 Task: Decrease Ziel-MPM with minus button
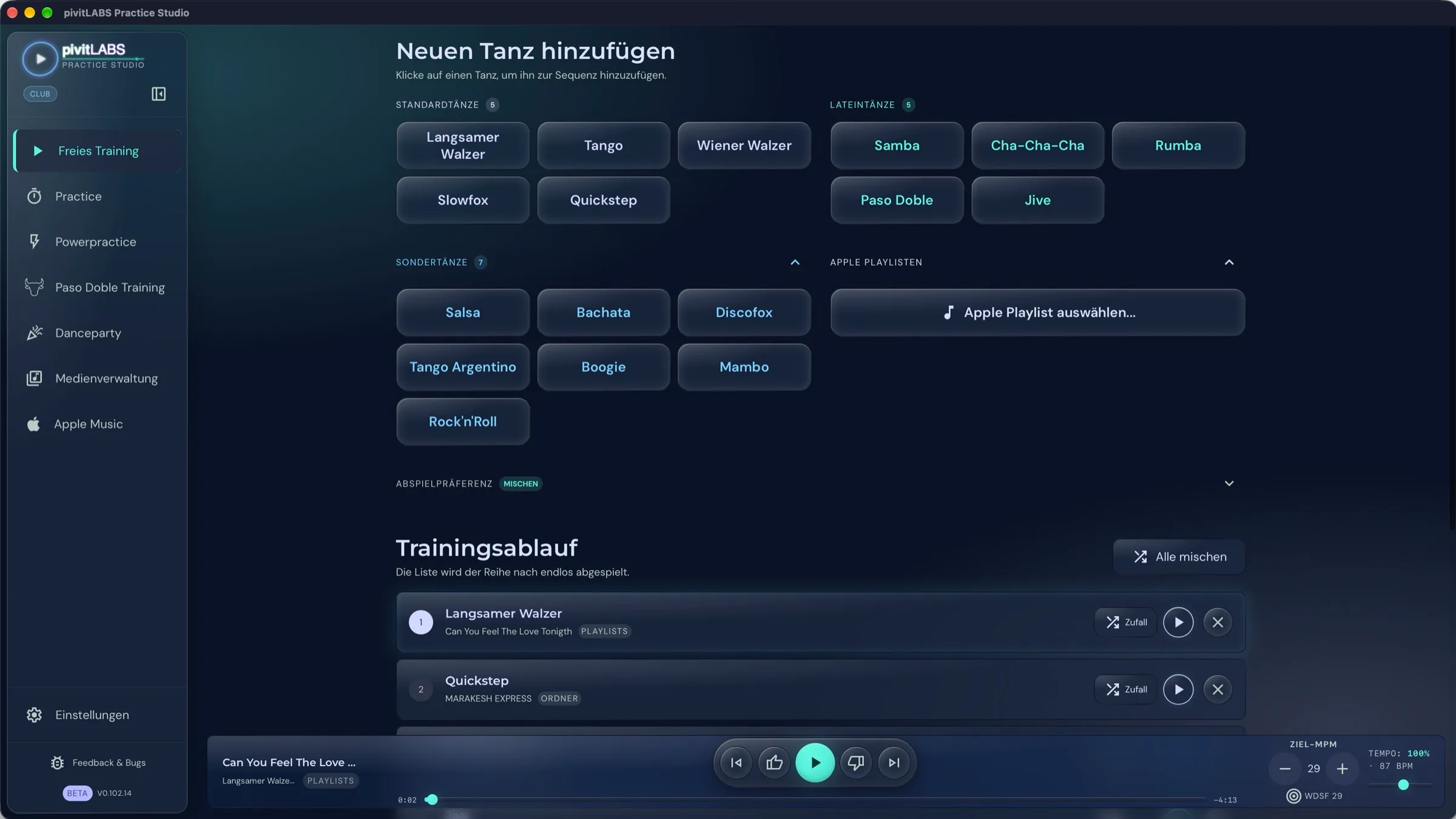(x=1284, y=769)
